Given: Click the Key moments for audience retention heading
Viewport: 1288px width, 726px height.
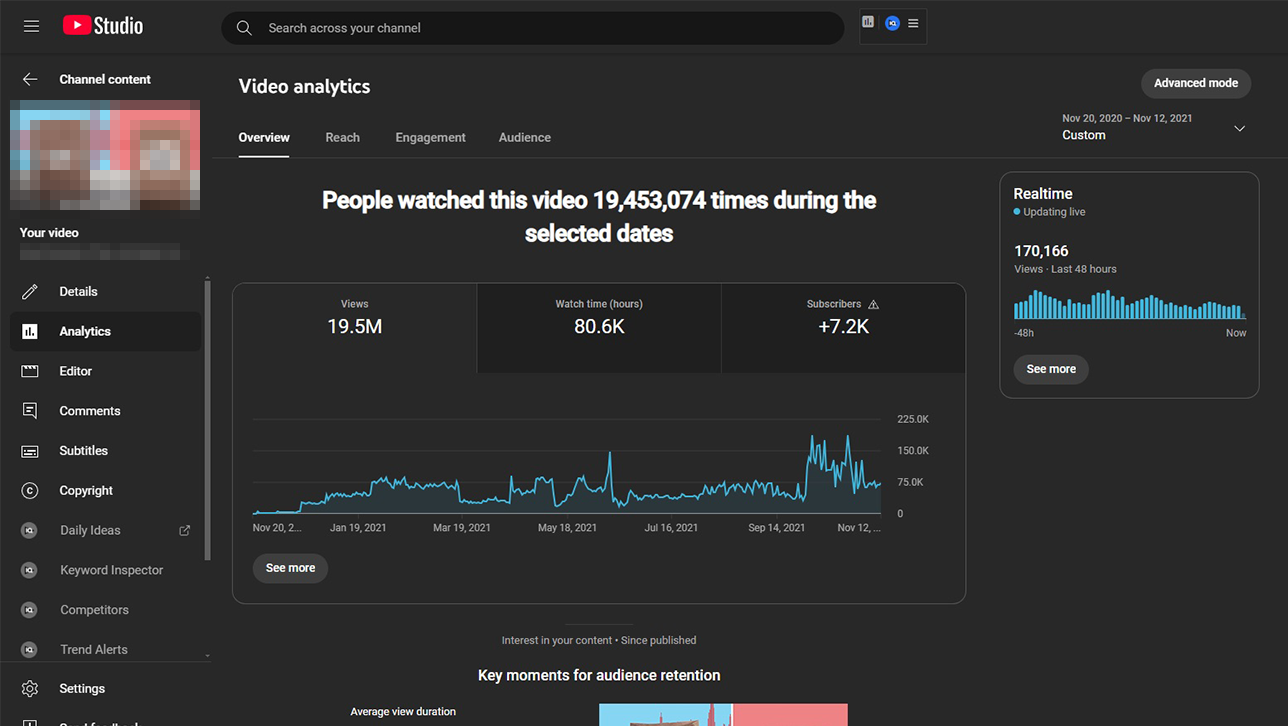Looking at the screenshot, I should 599,675.
